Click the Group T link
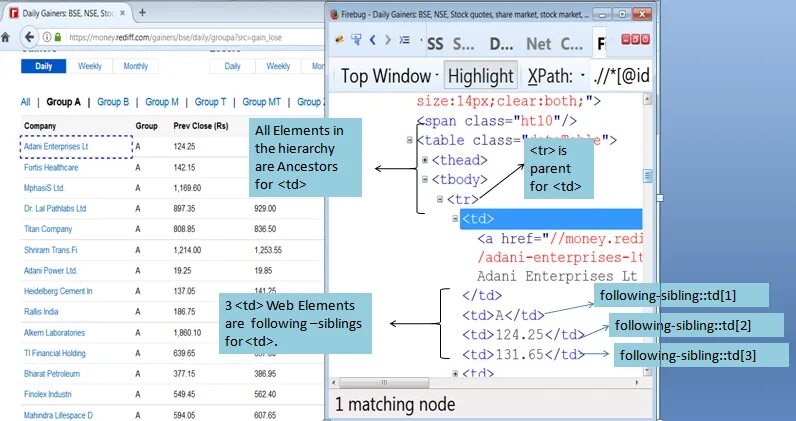The image size is (796, 421). click(x=210, y=102)
